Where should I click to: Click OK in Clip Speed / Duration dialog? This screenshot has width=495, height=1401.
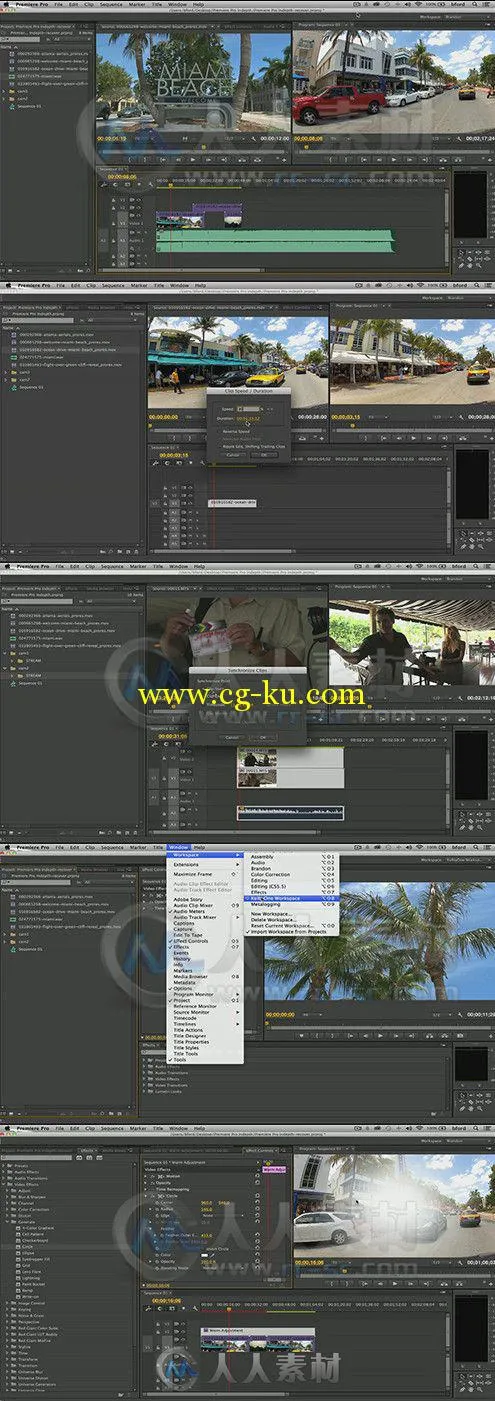click(264, 454)
